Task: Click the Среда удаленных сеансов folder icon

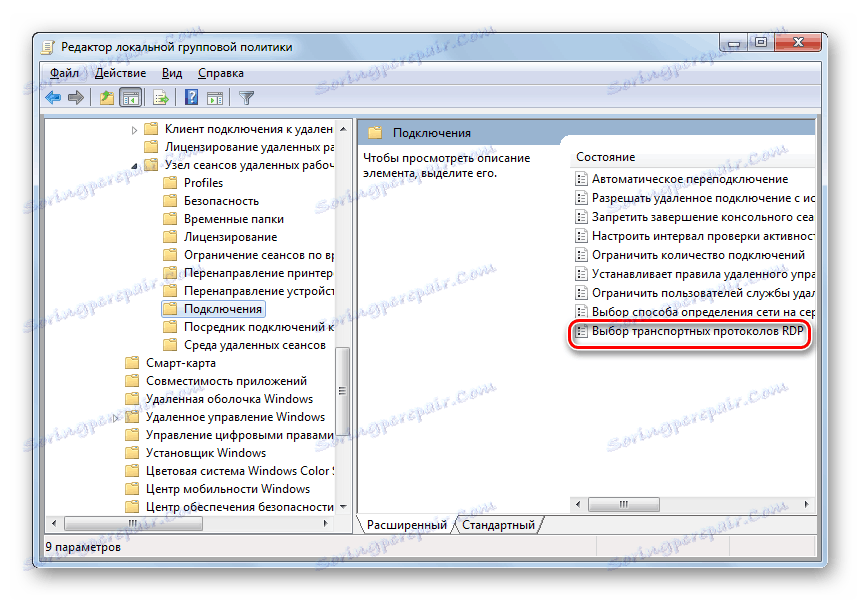Action: click(170, 345)
